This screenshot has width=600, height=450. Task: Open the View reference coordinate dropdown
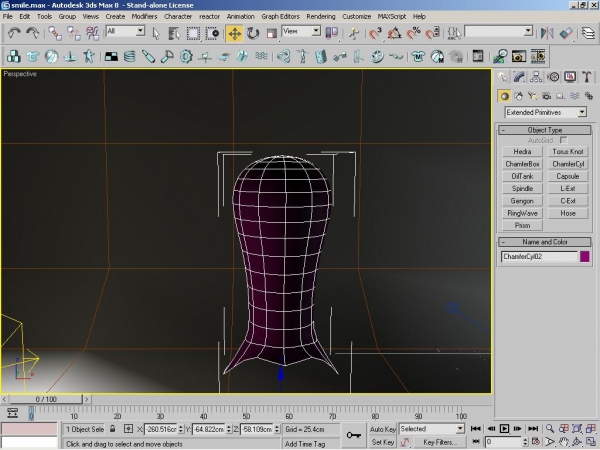(301, 31)
